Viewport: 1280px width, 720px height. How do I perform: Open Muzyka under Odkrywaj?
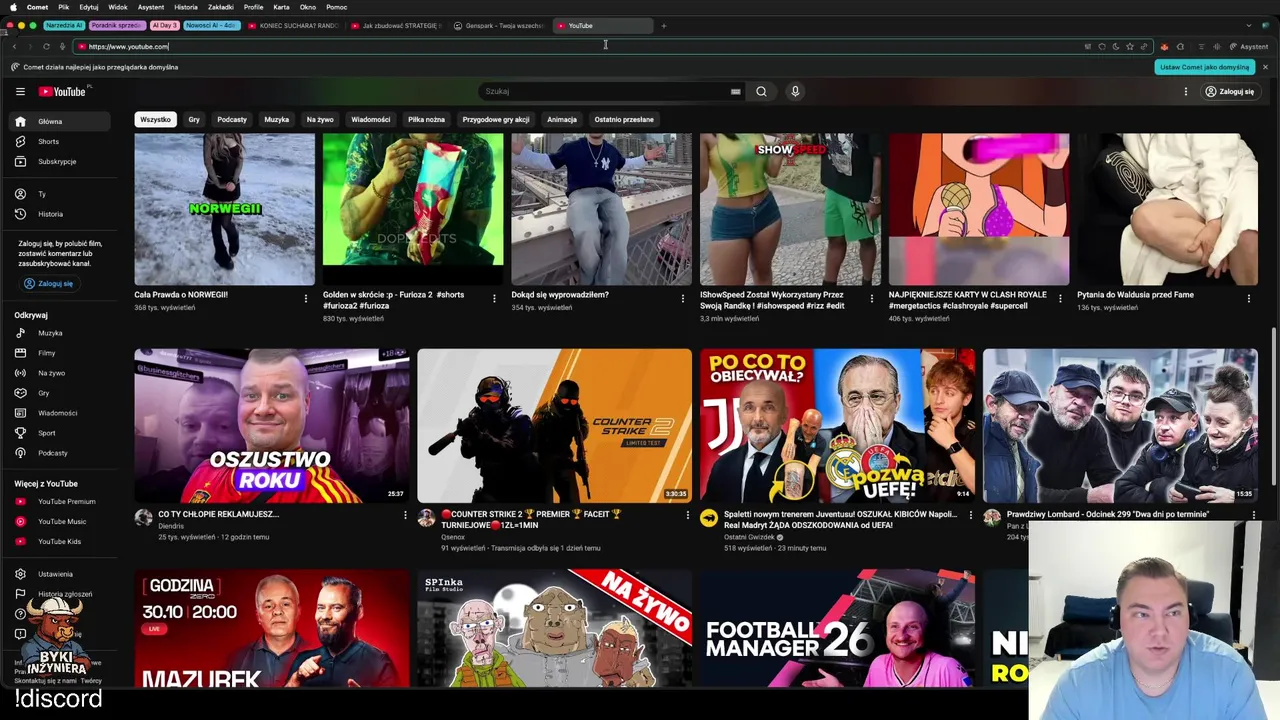tap(60, 333)
